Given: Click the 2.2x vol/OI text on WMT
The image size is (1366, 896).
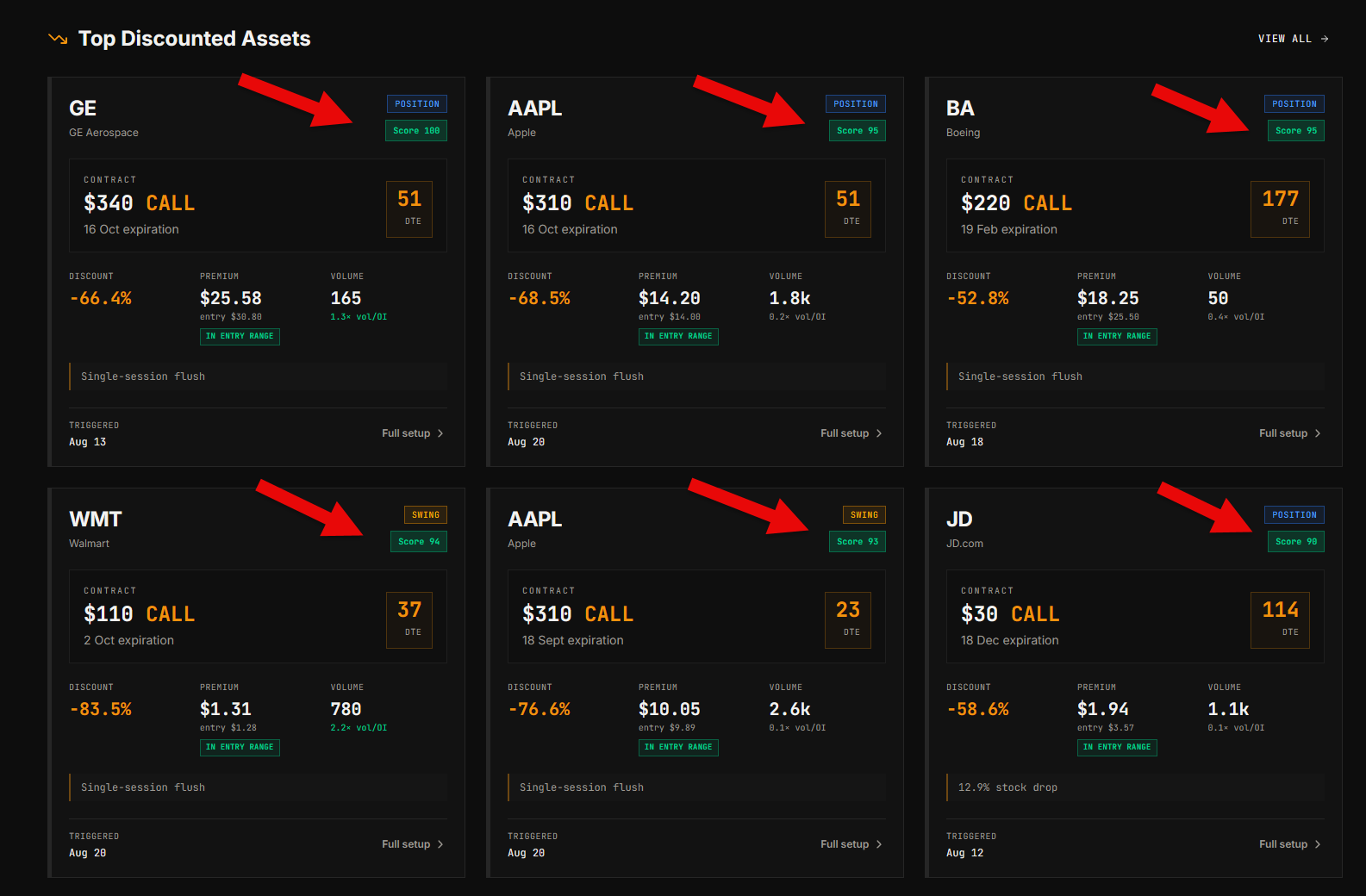Looking at the screenshot, I should tap(359, 728).
